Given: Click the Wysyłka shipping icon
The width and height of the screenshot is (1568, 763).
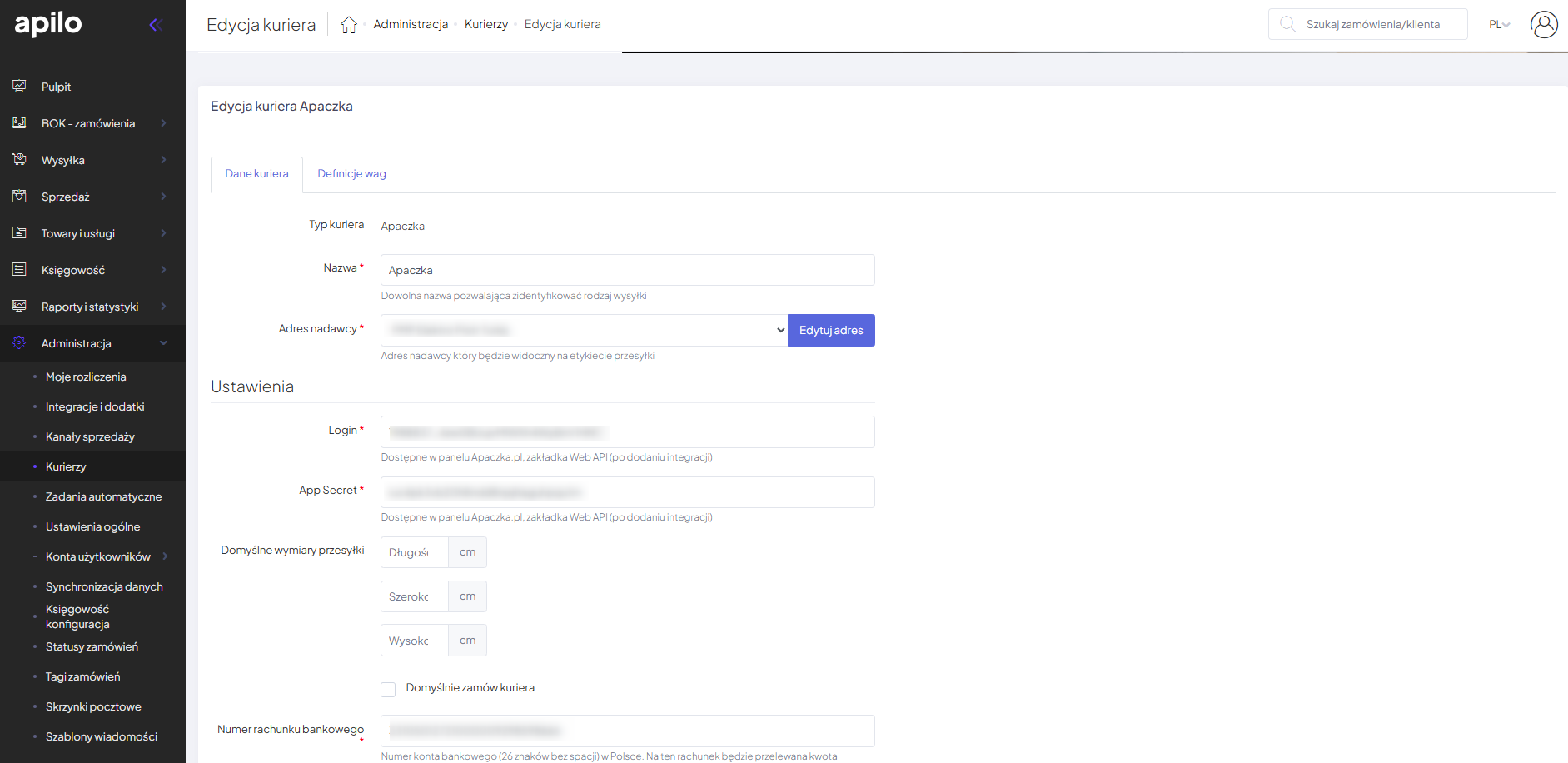Looking at the screenshot, I should click(19, 159).
